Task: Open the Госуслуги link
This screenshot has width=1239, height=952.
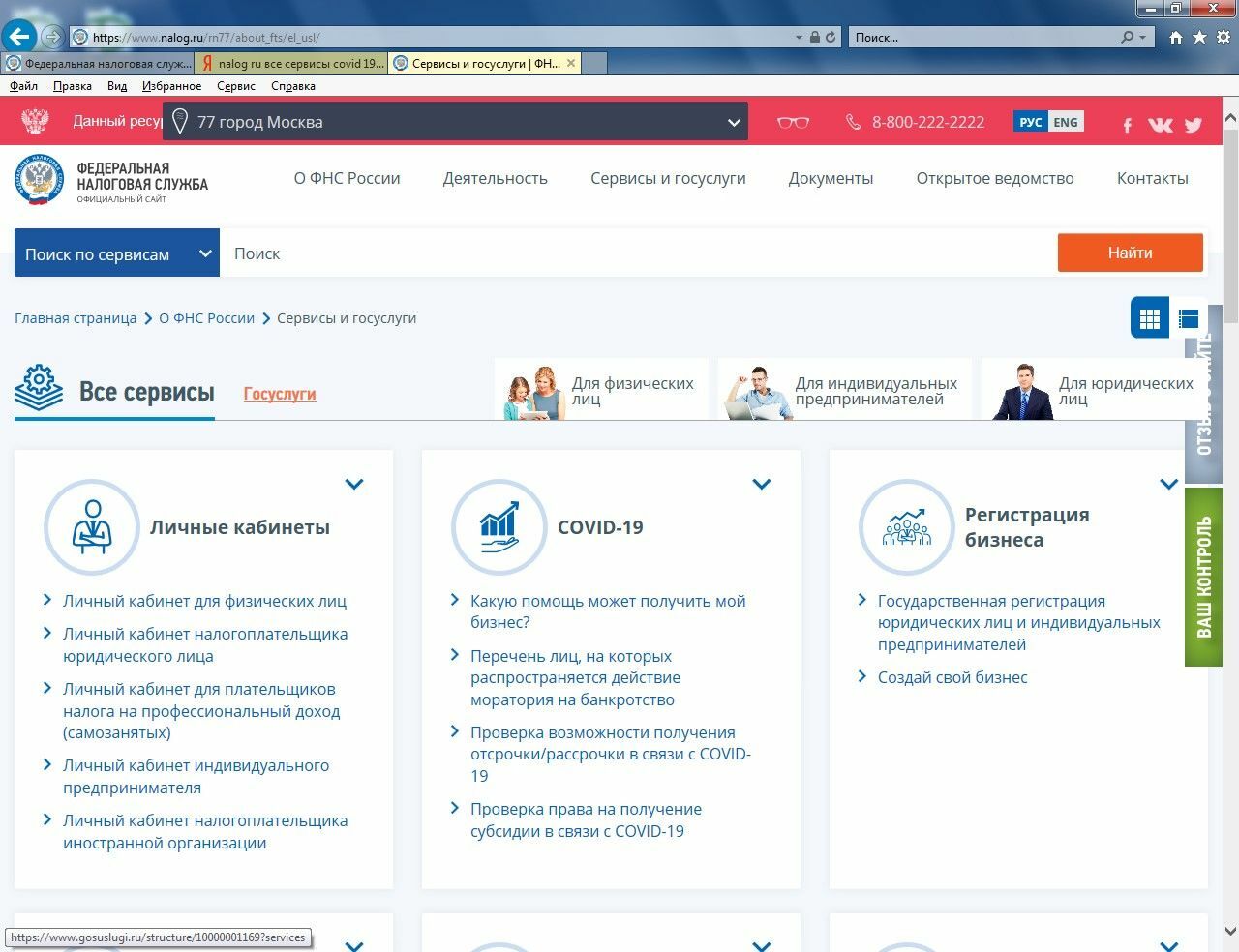Action: click(x=280, y=394)
